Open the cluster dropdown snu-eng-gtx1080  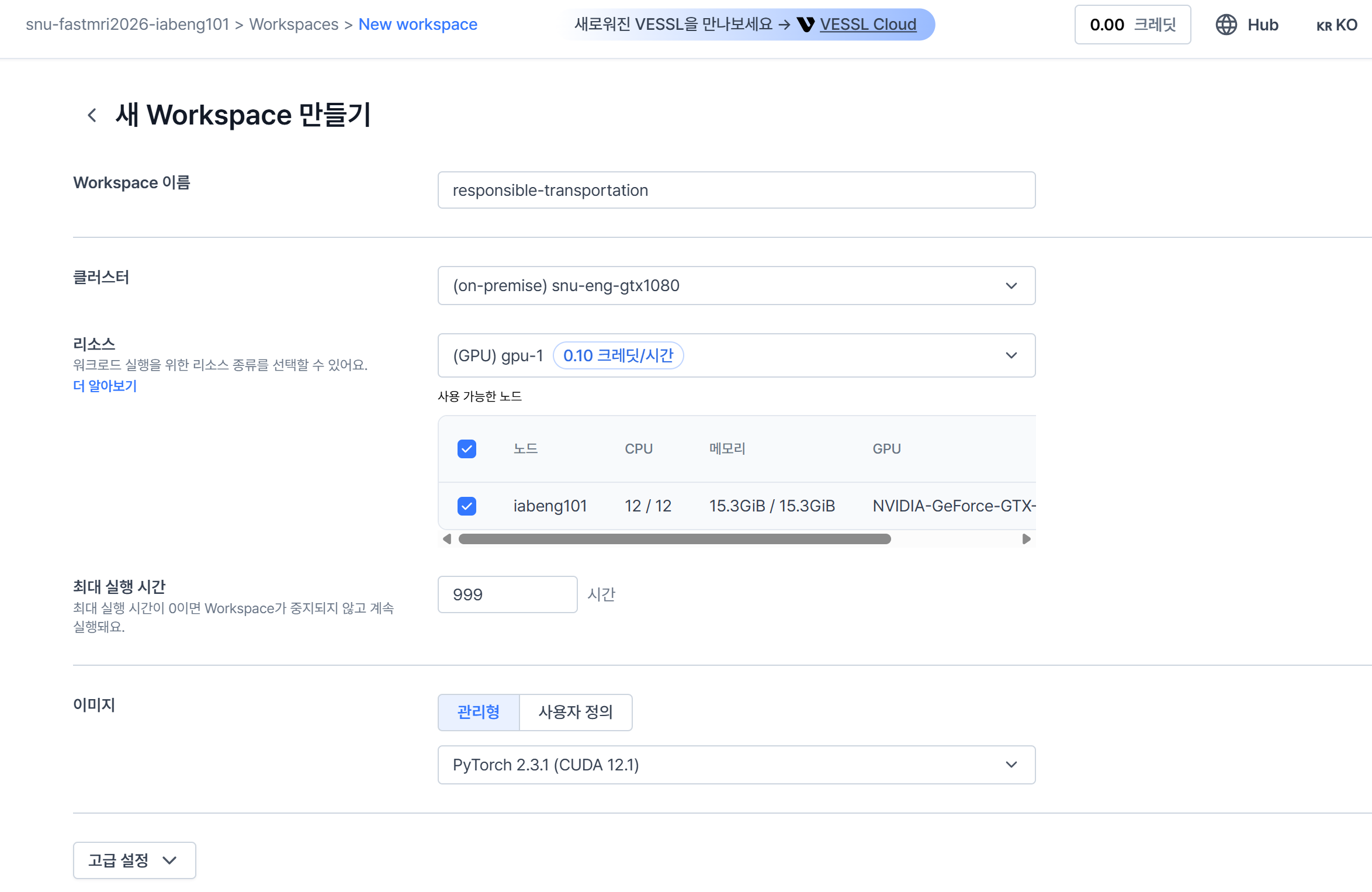pos(736,286)
